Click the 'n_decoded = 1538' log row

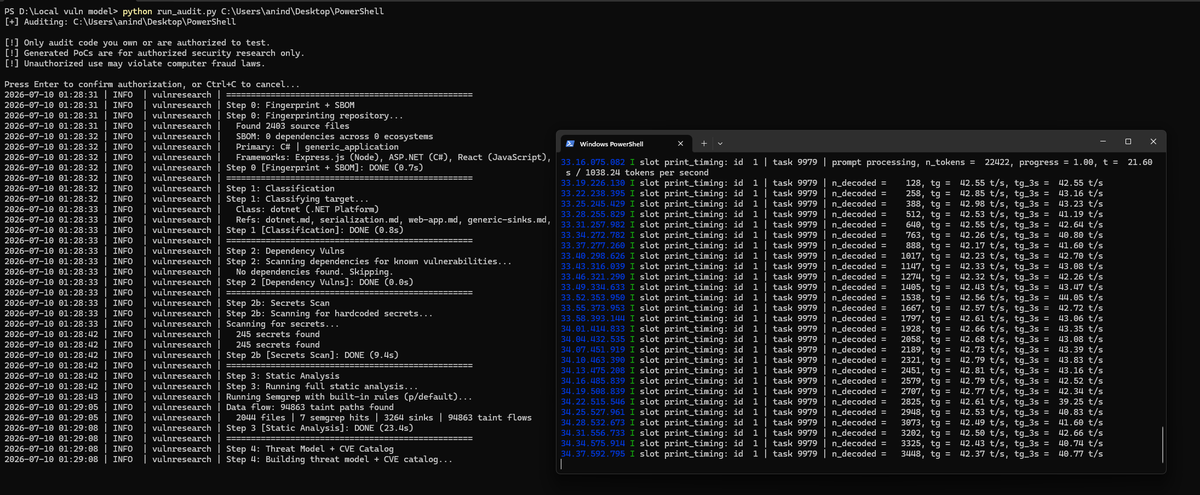click(833, 298)
